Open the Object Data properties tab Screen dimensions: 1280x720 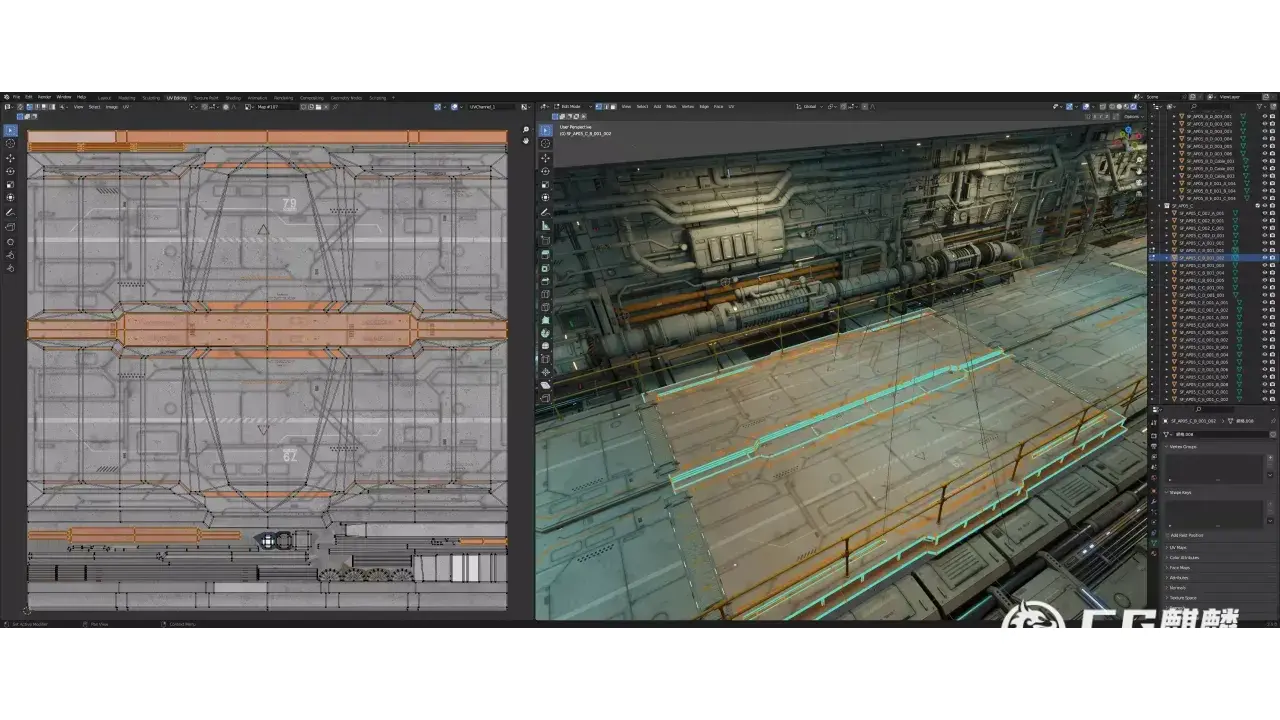1154,543
